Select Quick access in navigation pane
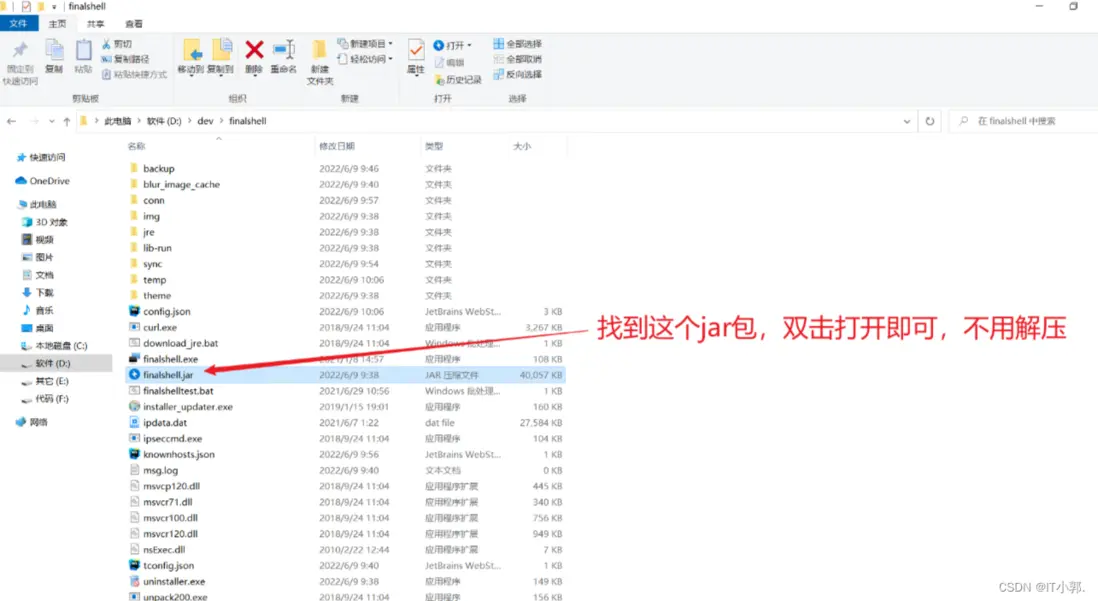Viewport: 1098px width, 601px height. point(41,158)
